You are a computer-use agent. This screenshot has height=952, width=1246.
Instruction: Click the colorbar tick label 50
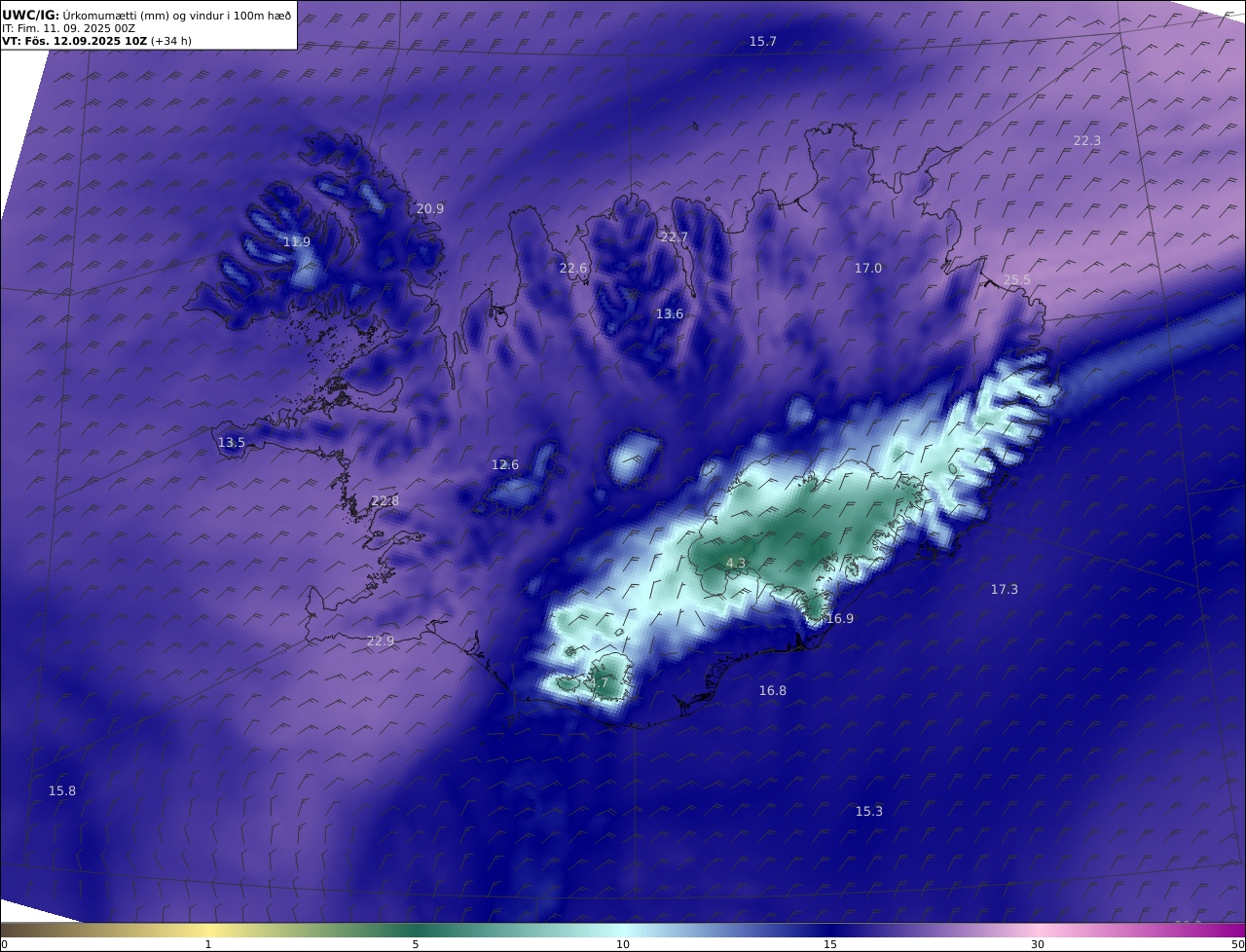[1237, 944]
